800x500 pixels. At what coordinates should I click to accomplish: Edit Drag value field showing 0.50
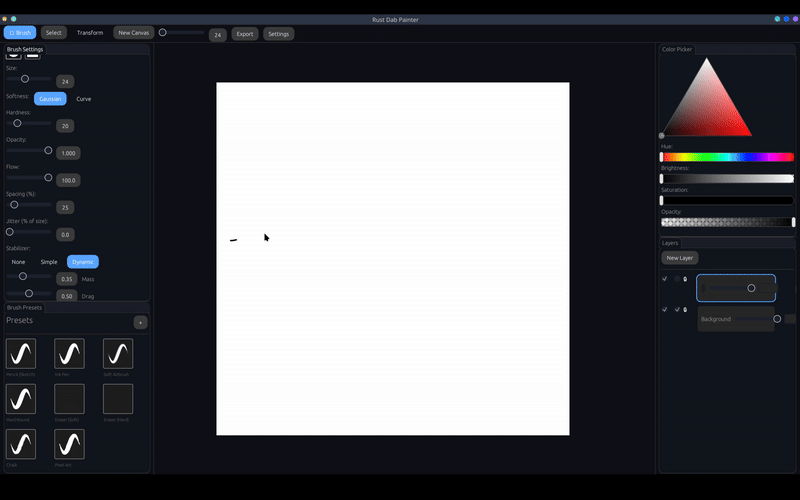point(66,296)
